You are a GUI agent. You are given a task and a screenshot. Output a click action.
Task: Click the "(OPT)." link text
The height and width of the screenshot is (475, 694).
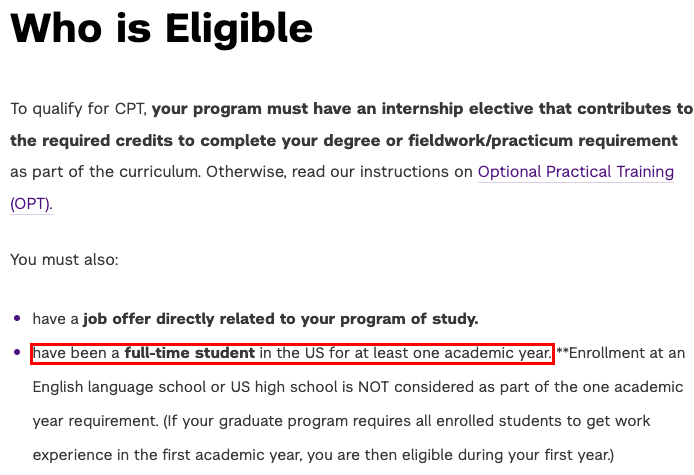[x=31, y=204]
